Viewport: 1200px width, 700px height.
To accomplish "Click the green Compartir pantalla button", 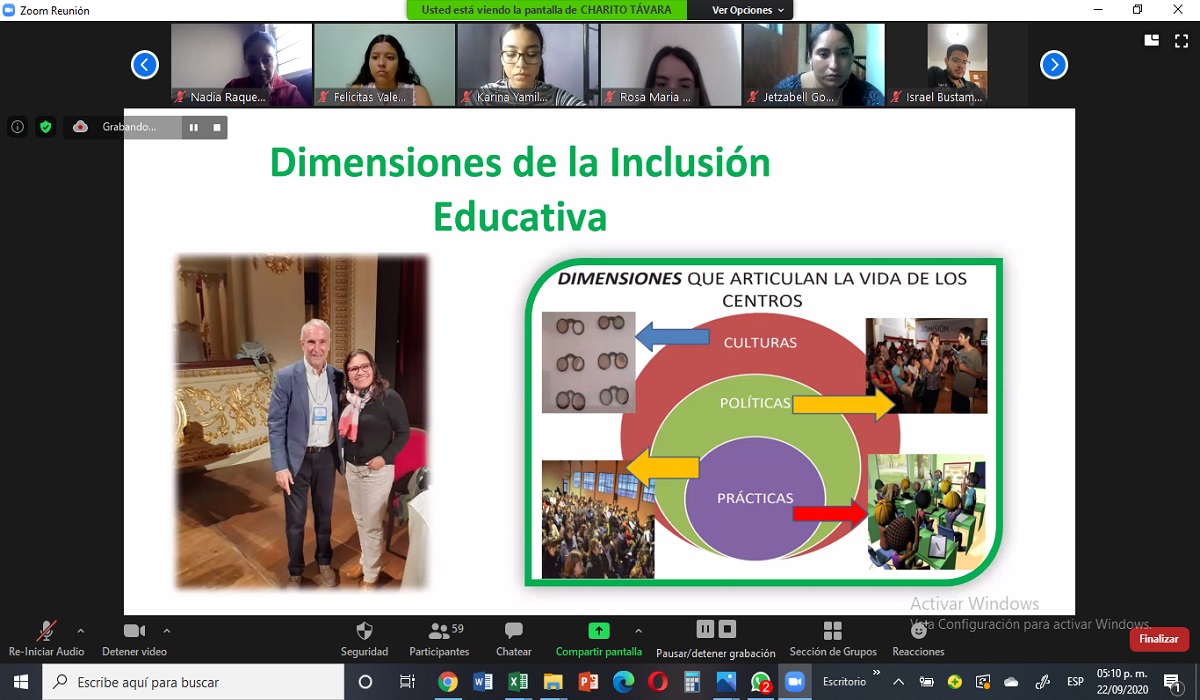I will point(599,639).
